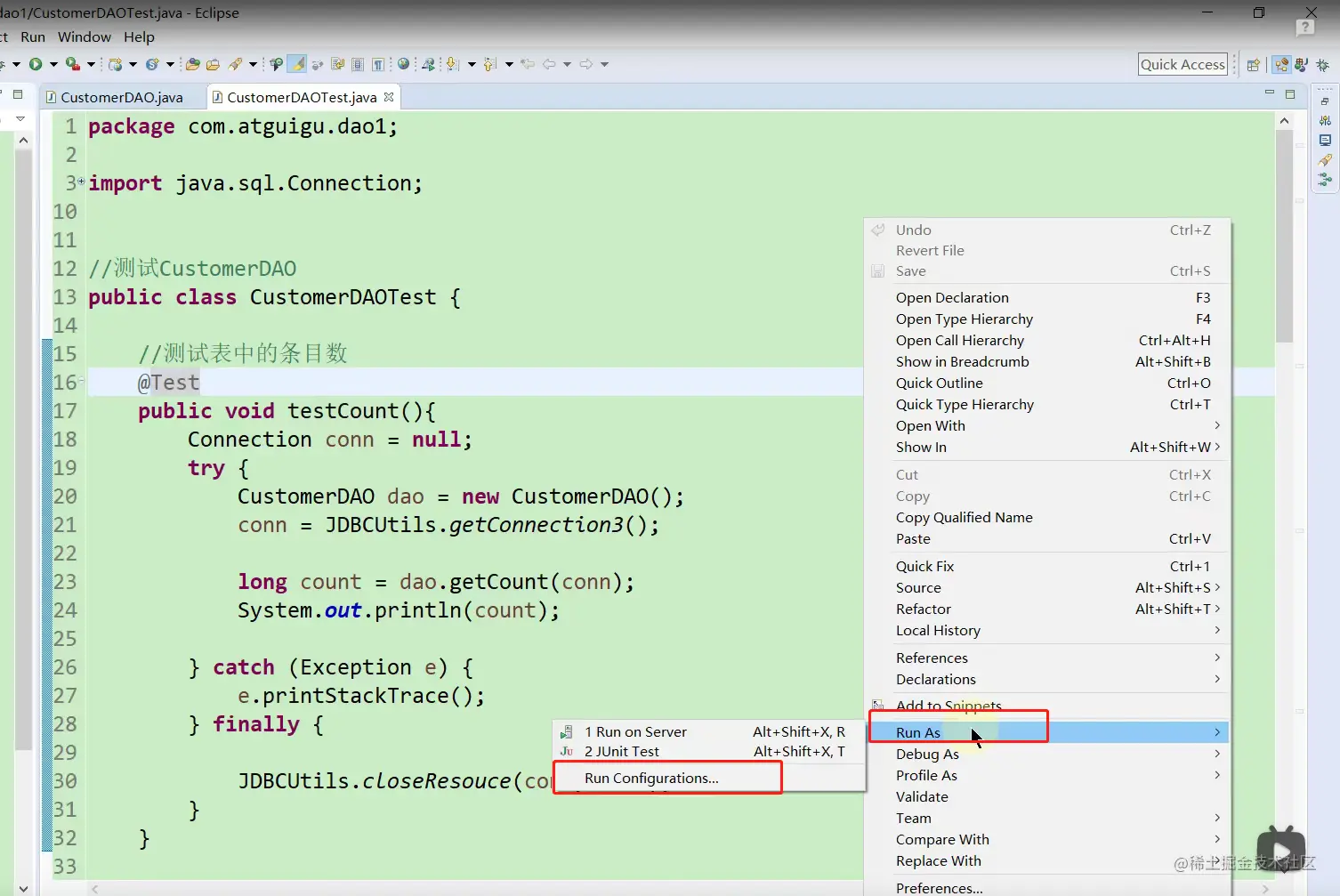
Task: Maximize the editor area
Action: [x=1290, y=93]
